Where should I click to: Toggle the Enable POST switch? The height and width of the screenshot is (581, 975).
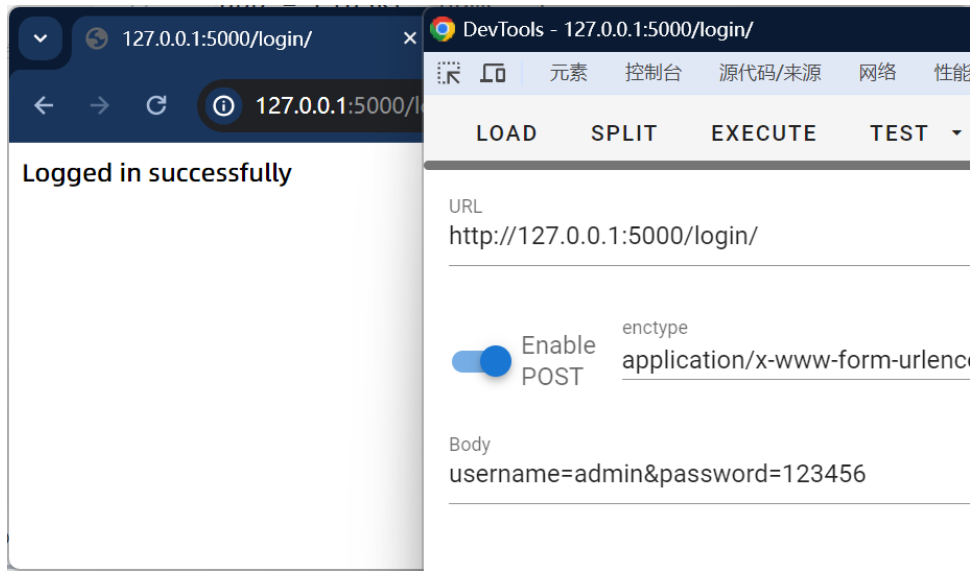coord(482,361)
